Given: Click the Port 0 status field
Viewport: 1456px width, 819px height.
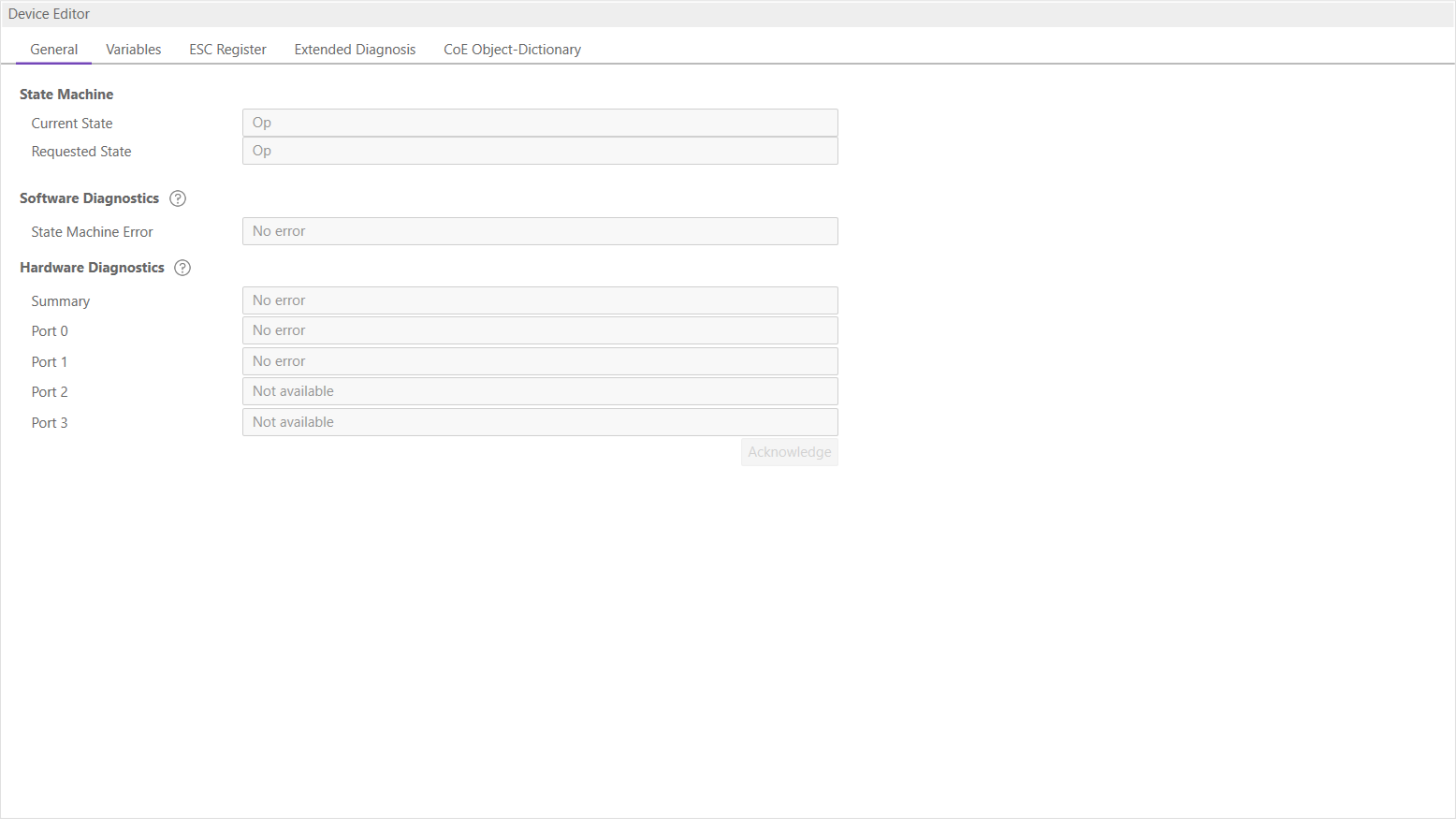Looking at the screenshot, I should tap(540, 330).
